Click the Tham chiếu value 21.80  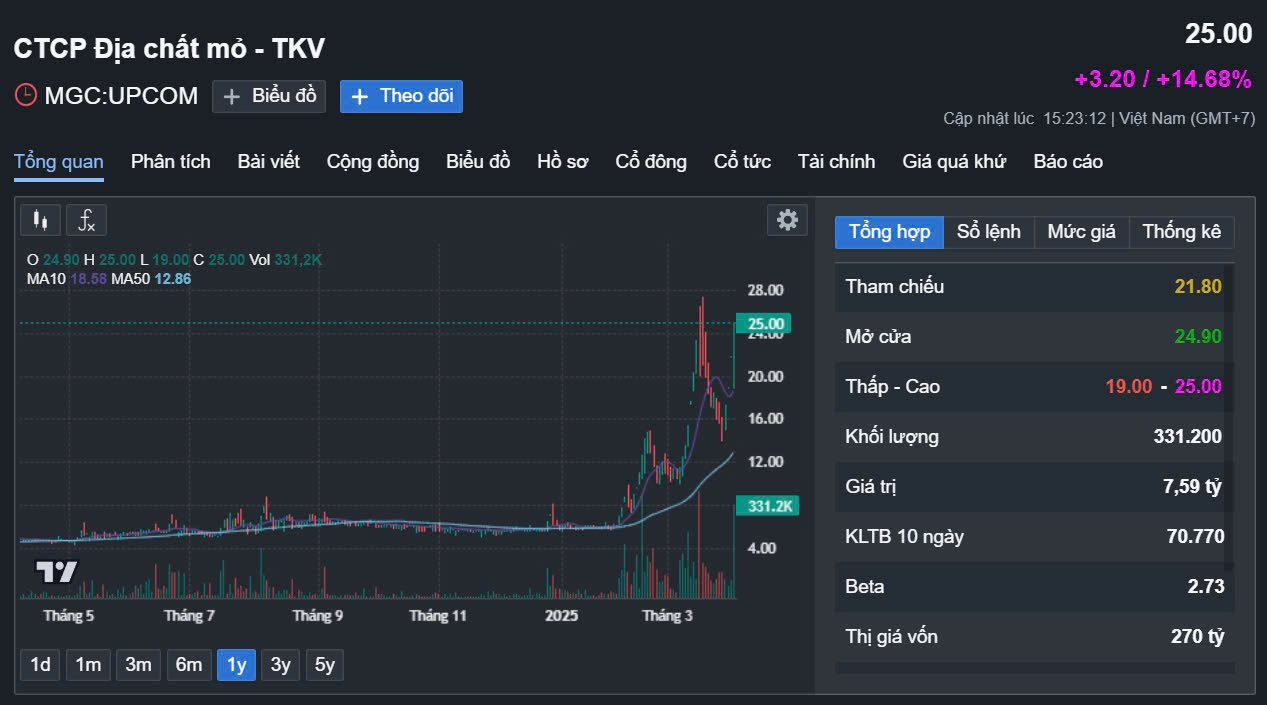[1198, 287]
